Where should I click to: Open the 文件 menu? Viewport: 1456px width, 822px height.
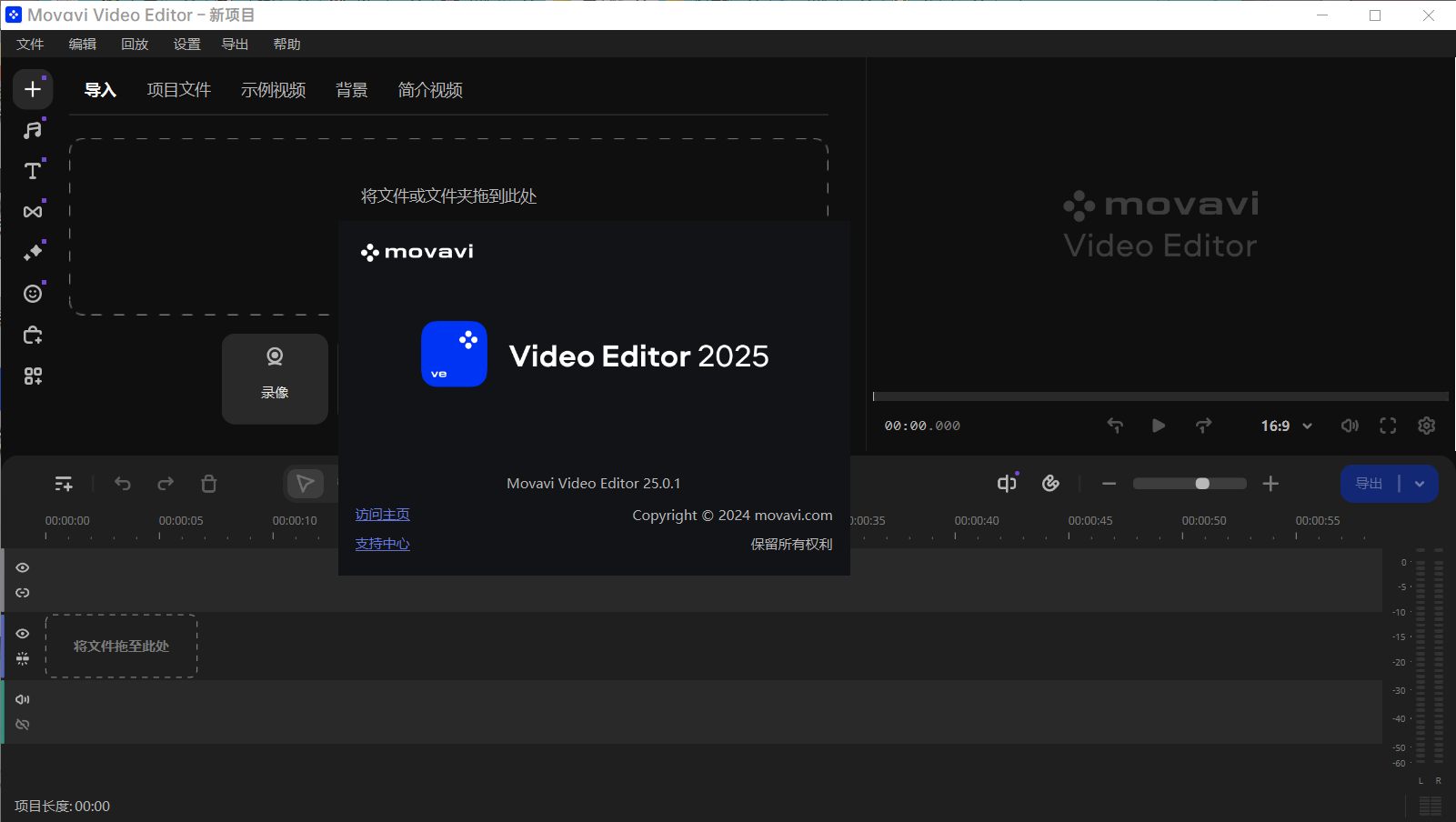(x=30, y=44)
